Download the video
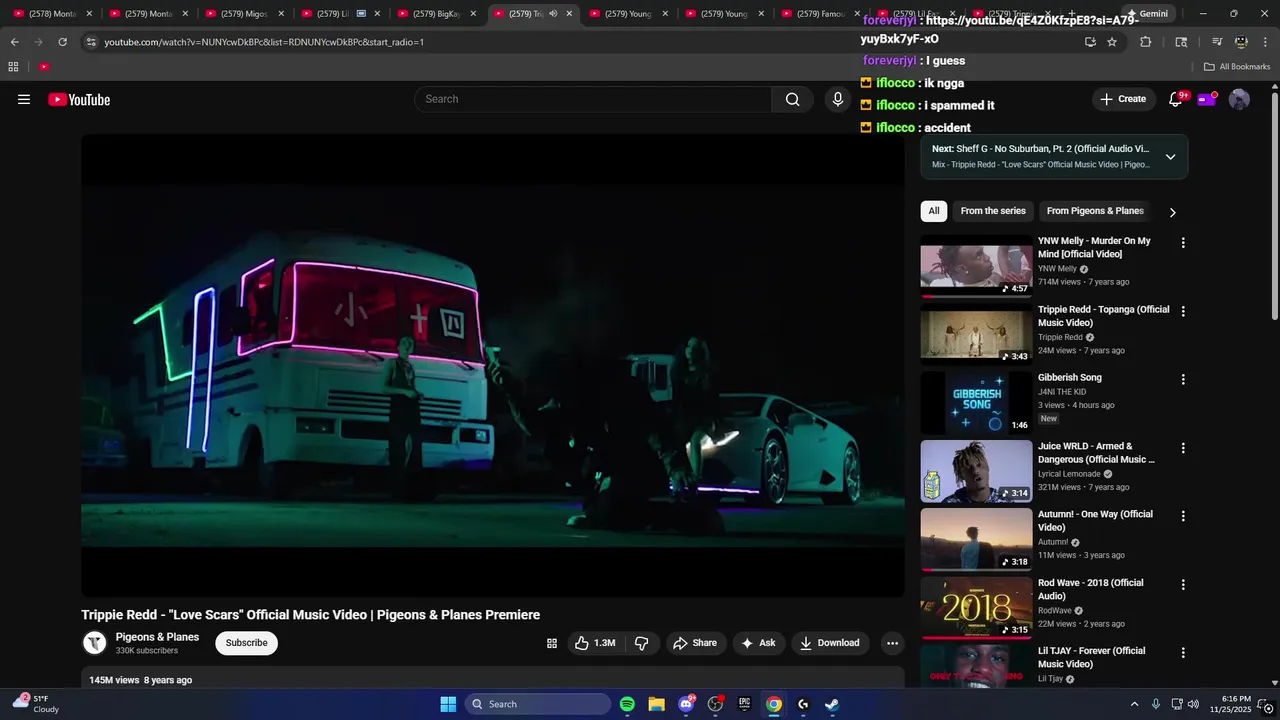This screenshot has width=1280, height=720. click(x=830, y=643)
